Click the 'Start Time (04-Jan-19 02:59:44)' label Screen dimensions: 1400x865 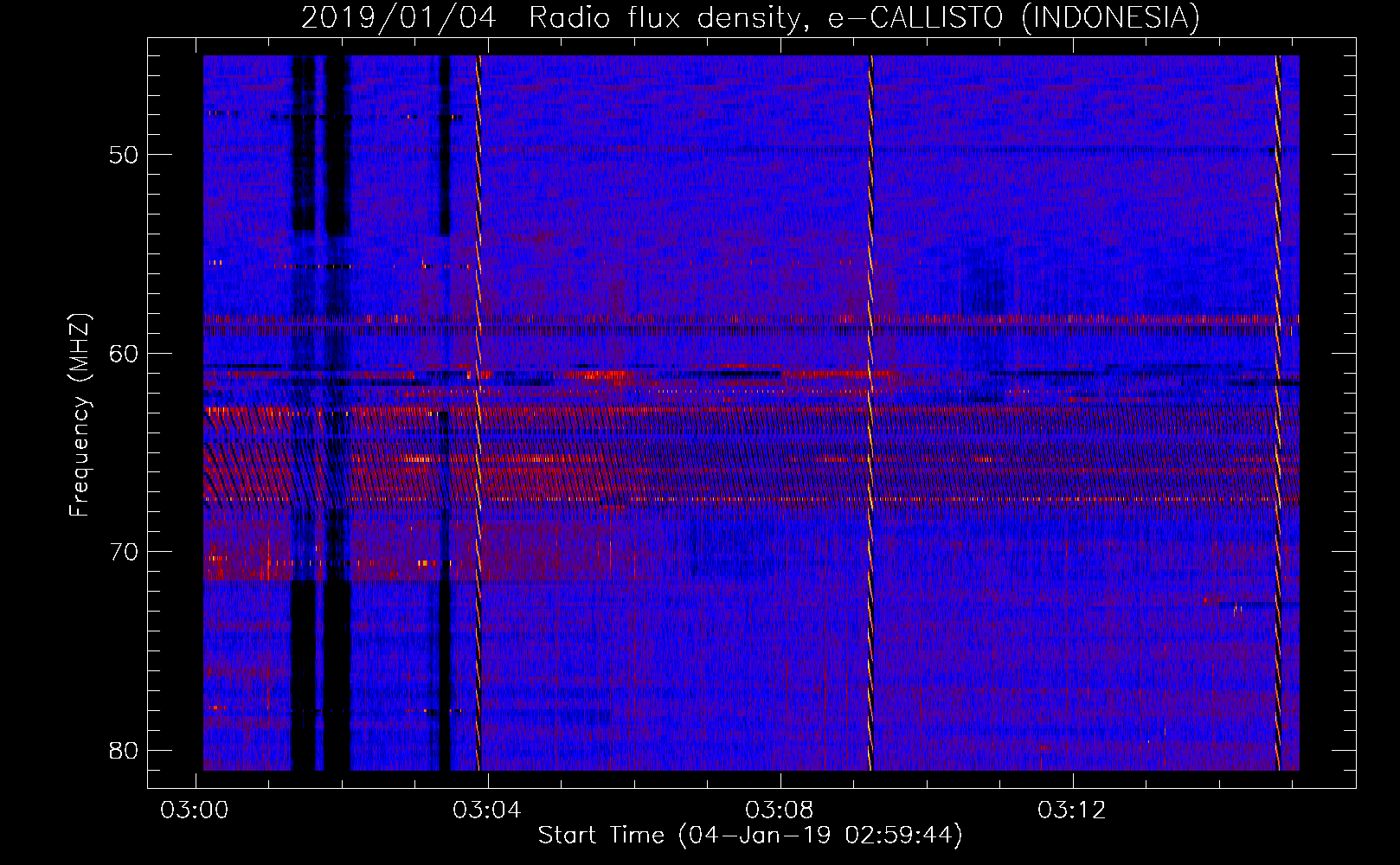click(x=750, y=836)
